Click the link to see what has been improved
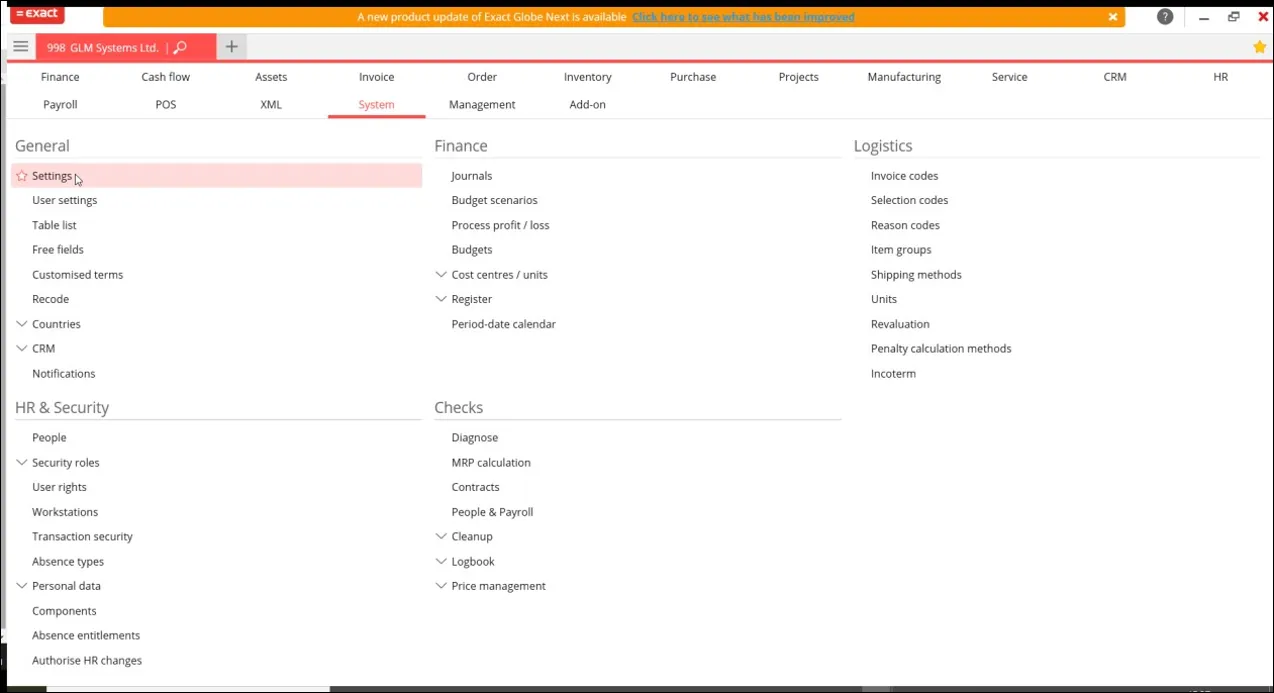Viewport: 1274px width, 693px height. tap(743, 16)
